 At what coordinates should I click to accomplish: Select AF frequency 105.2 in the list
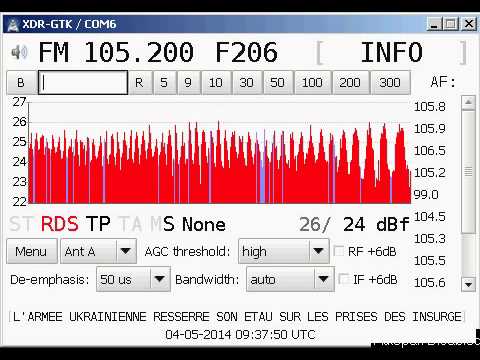point(430,173)
